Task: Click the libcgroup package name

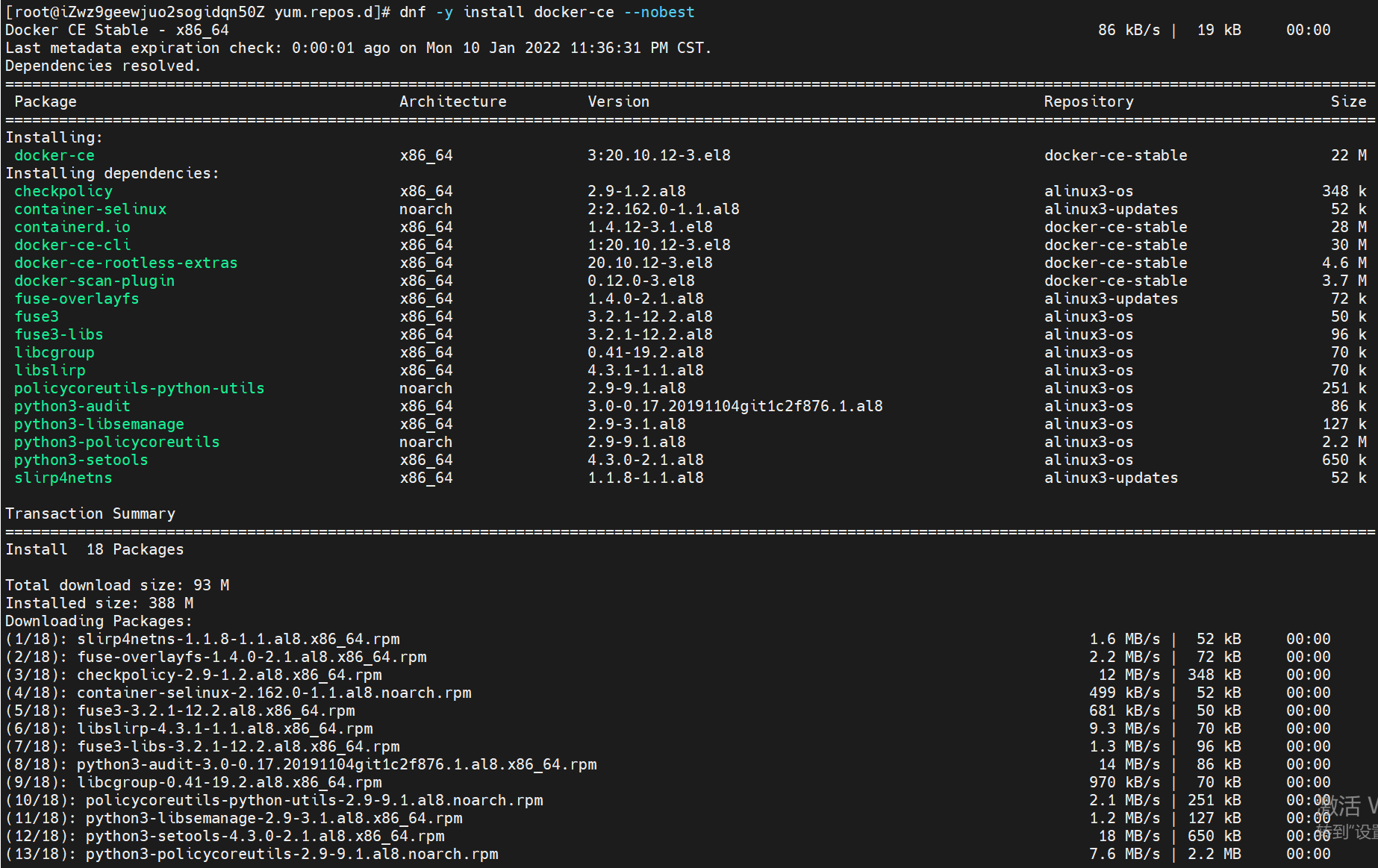Action: pyautogui.click(x=54, y=352)
